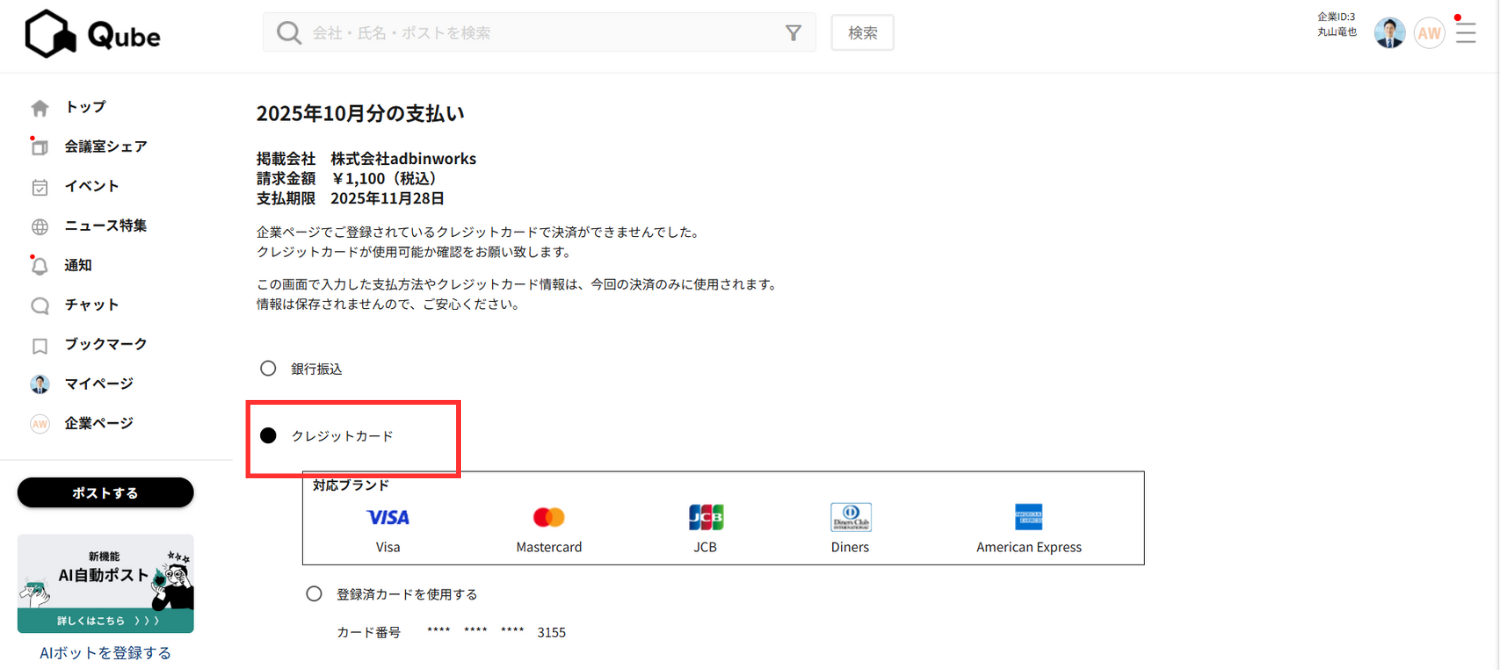This screenshot has width=1500, height=670.
Task: Open マイページ from sidebar
Action: 98,384
